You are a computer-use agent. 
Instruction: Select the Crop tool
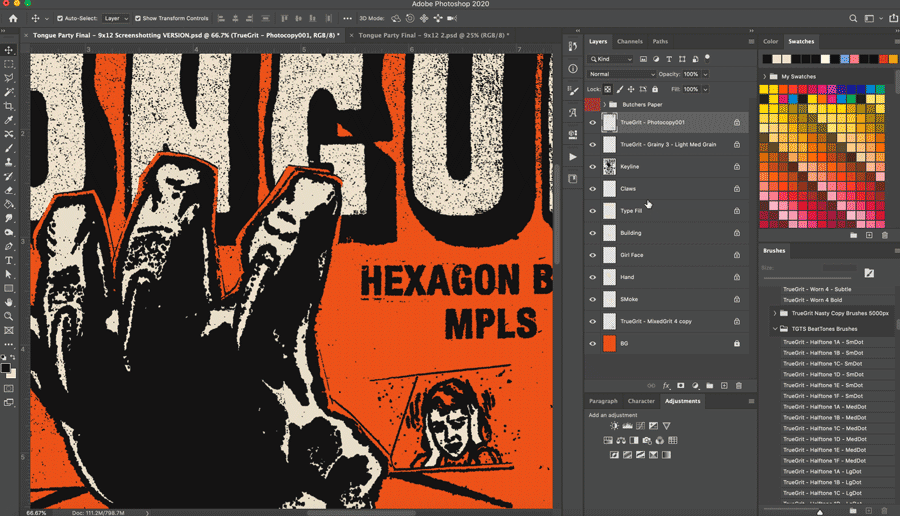9,106
